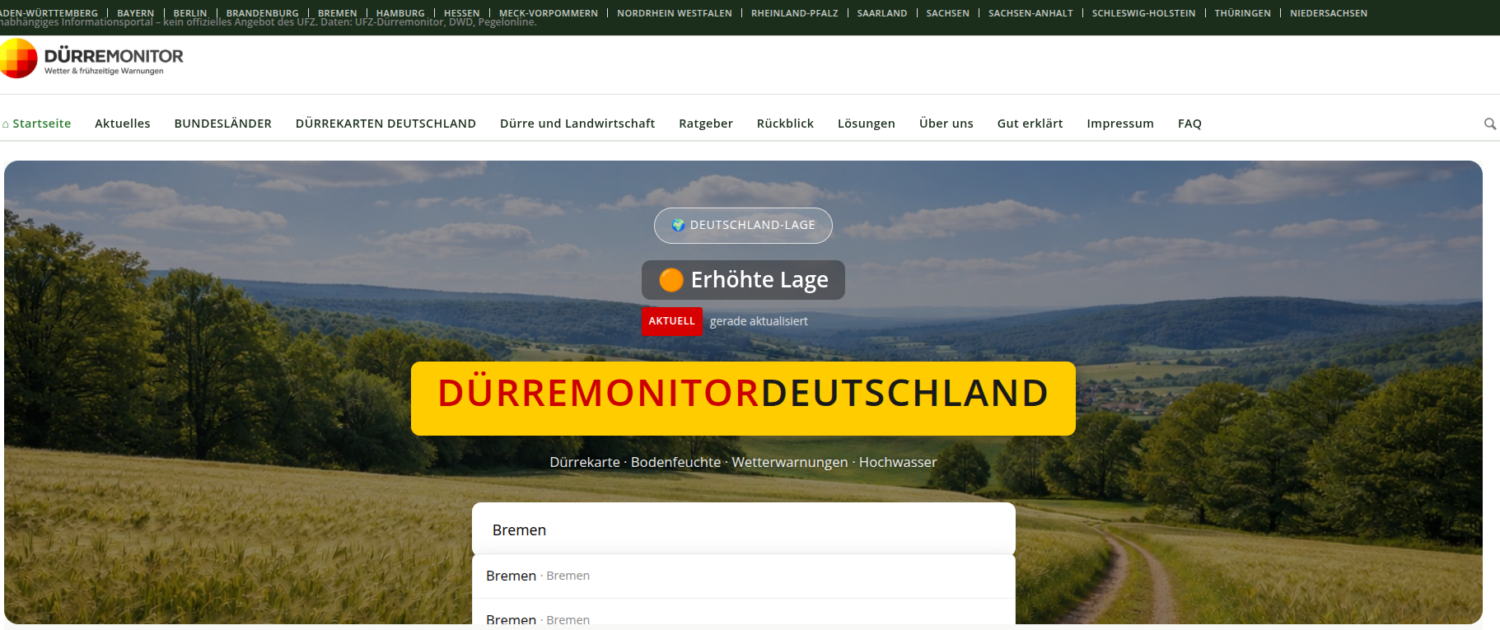Open BUNDESLÄNDER menu item
Screen dimensions: 1500x630
223,124
